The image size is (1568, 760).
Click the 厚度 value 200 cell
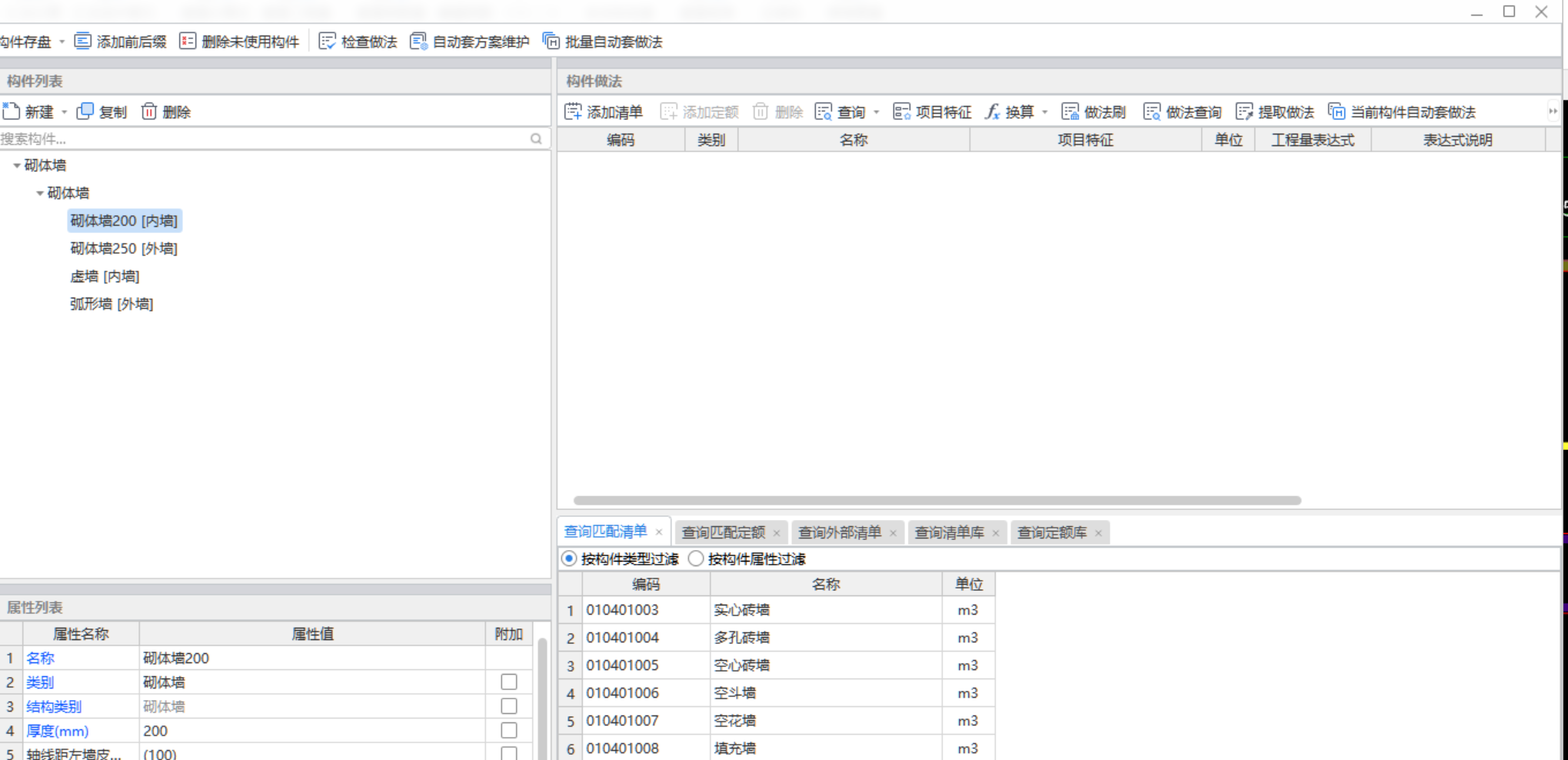coord(311,731)
